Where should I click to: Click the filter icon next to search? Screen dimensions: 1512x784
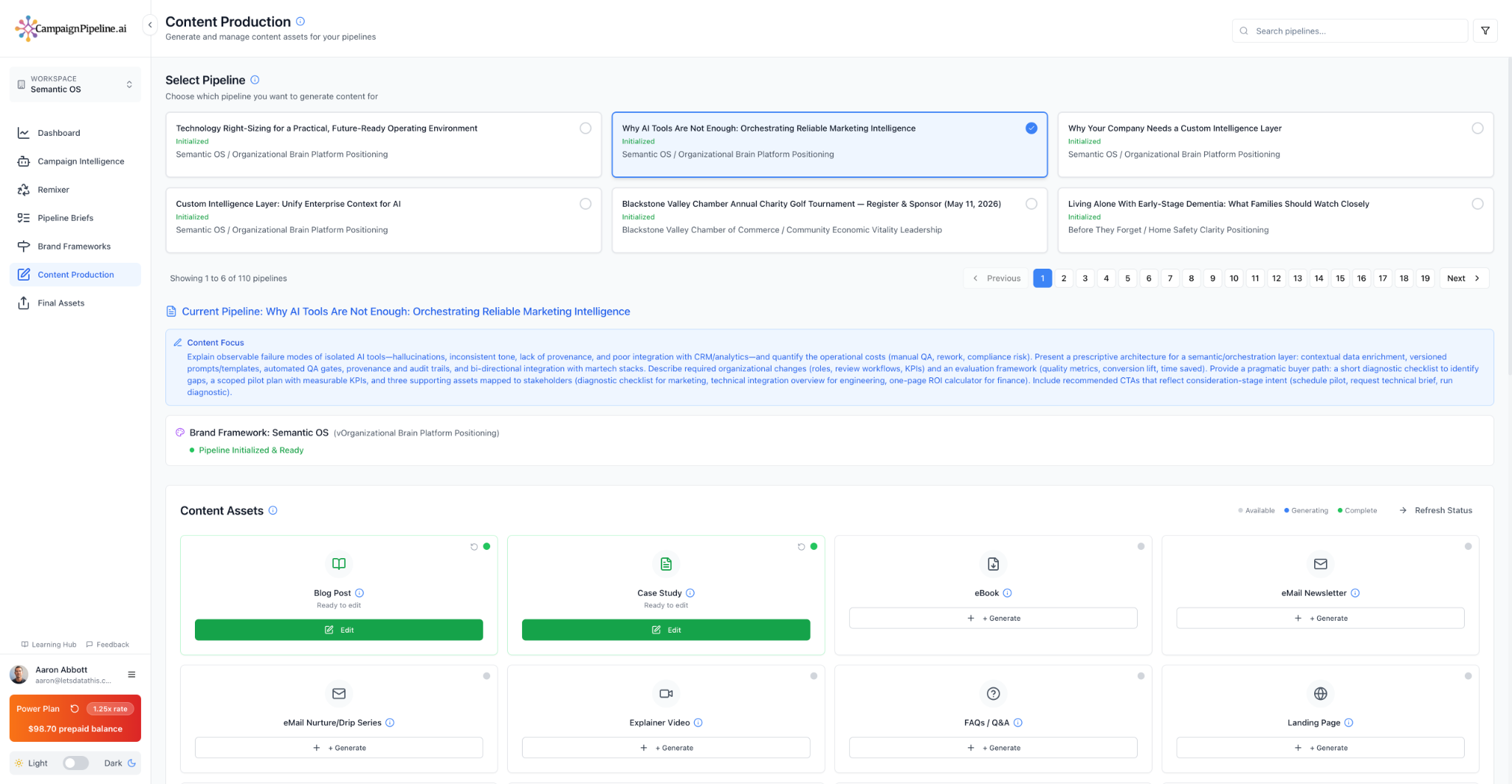coord(1485,31)
